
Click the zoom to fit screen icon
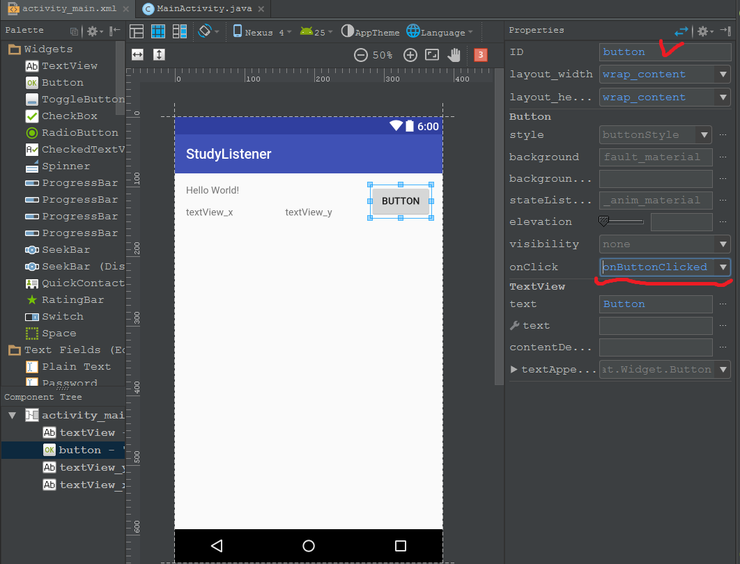point(432,55)
